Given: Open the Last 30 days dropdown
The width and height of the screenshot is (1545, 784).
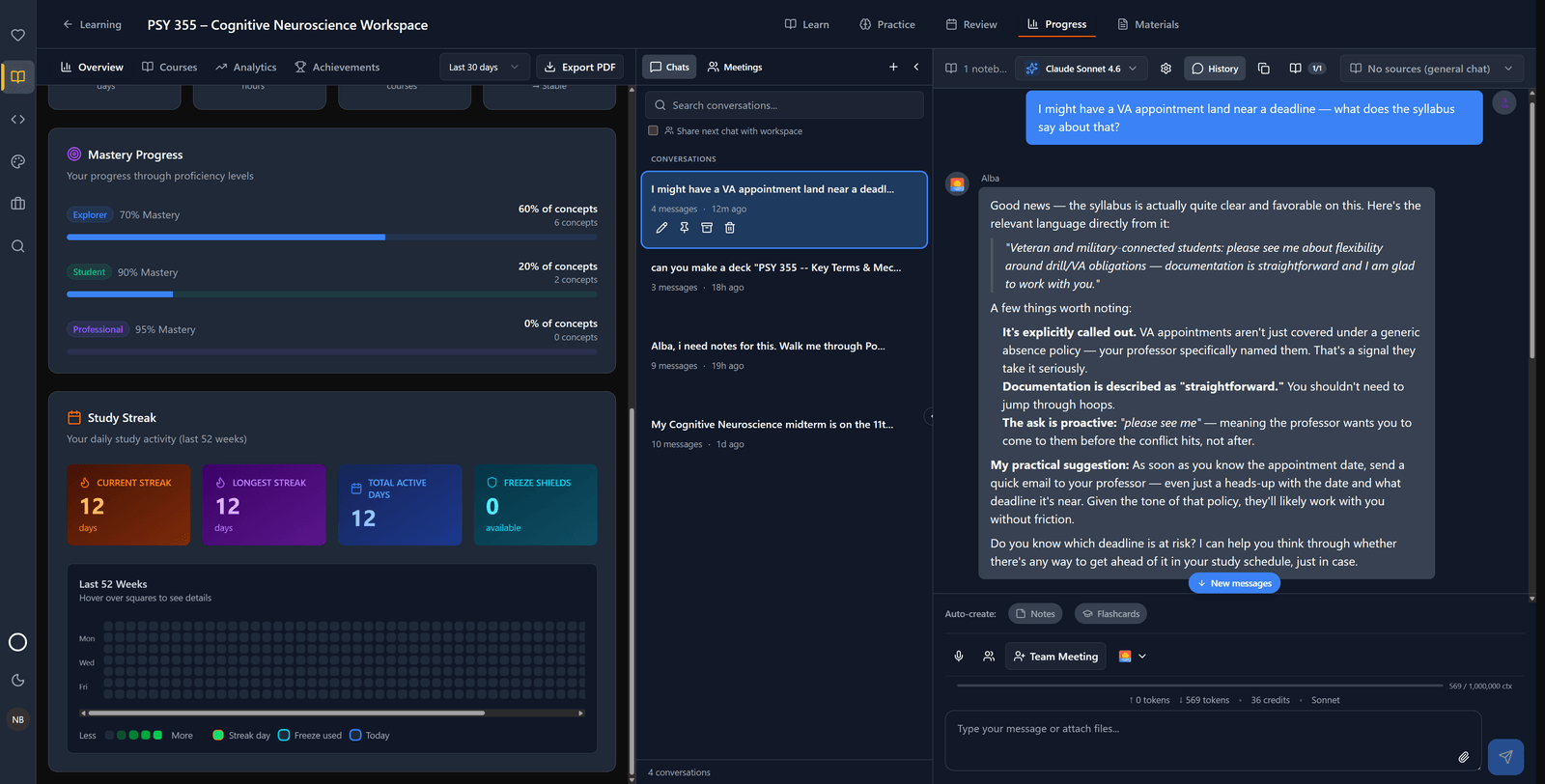Looking at the screenshot, I should 484,67.
